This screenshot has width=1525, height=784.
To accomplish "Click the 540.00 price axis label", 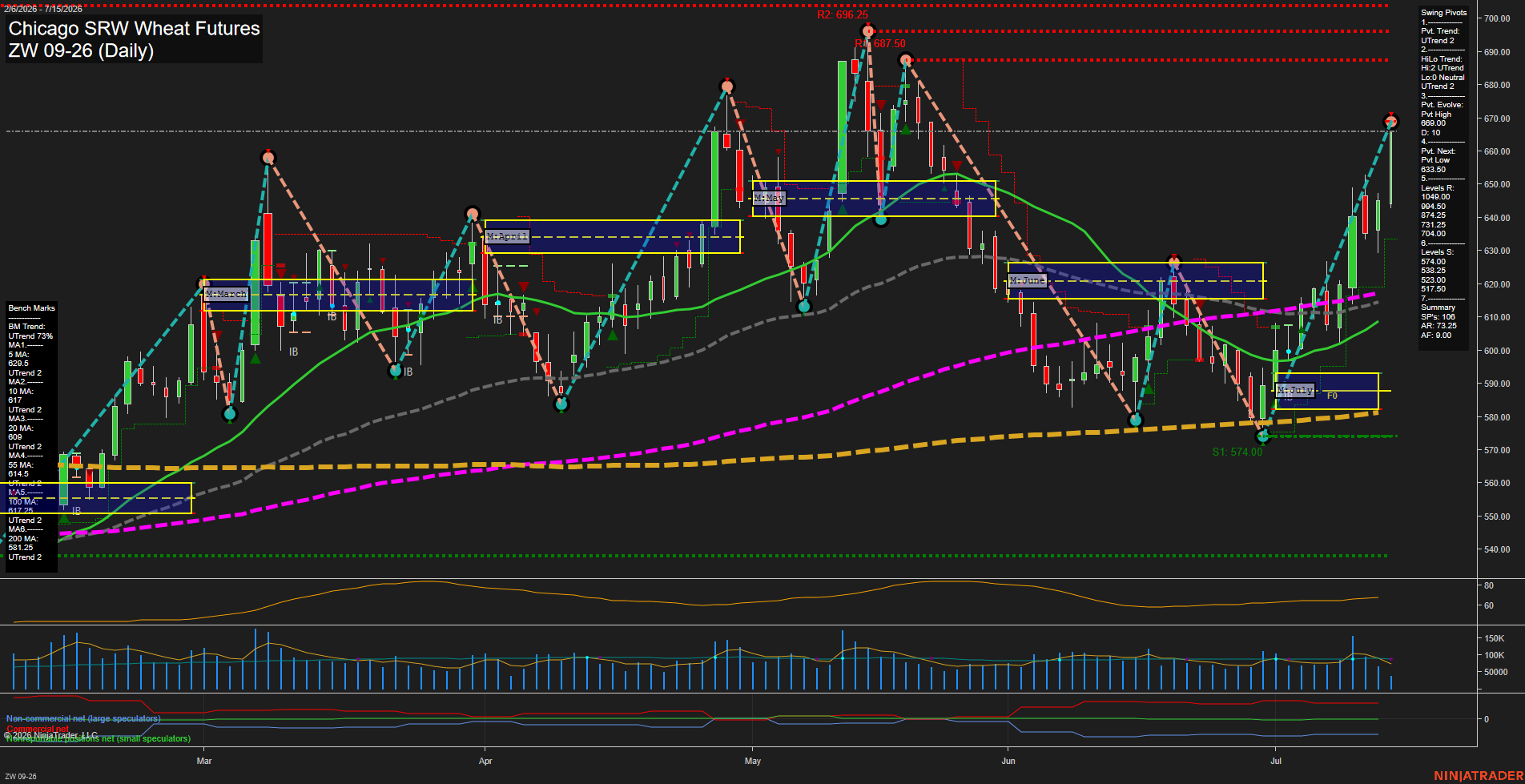I will 1497,549.
